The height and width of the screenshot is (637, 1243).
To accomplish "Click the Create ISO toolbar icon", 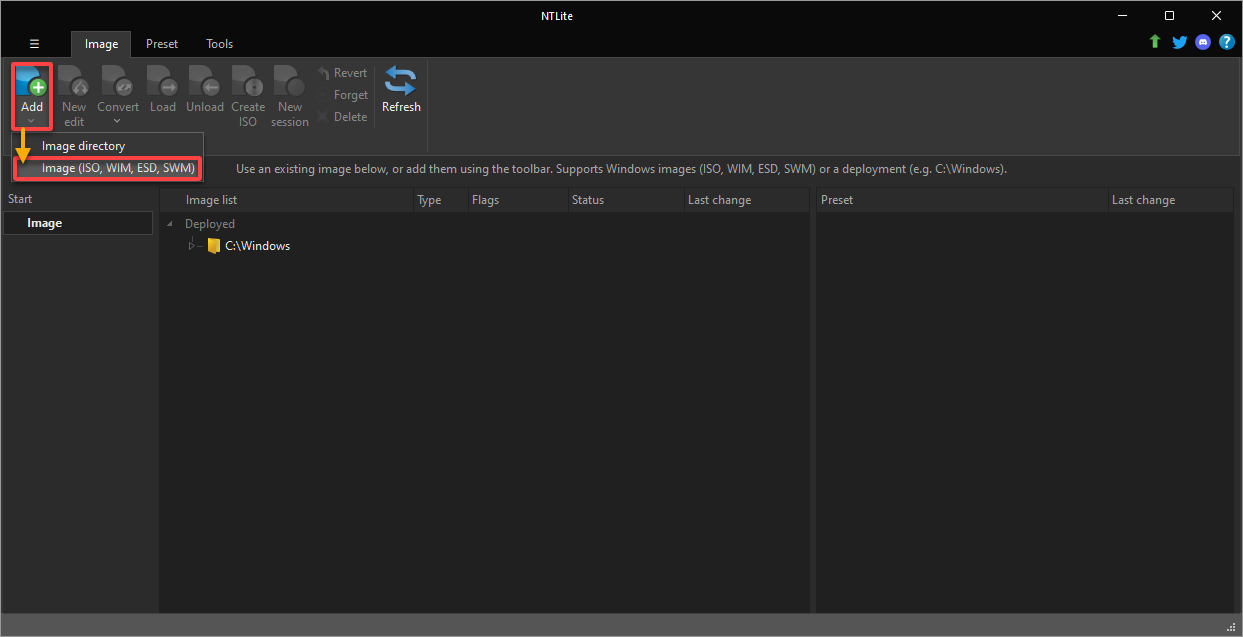I will [247, 82].
